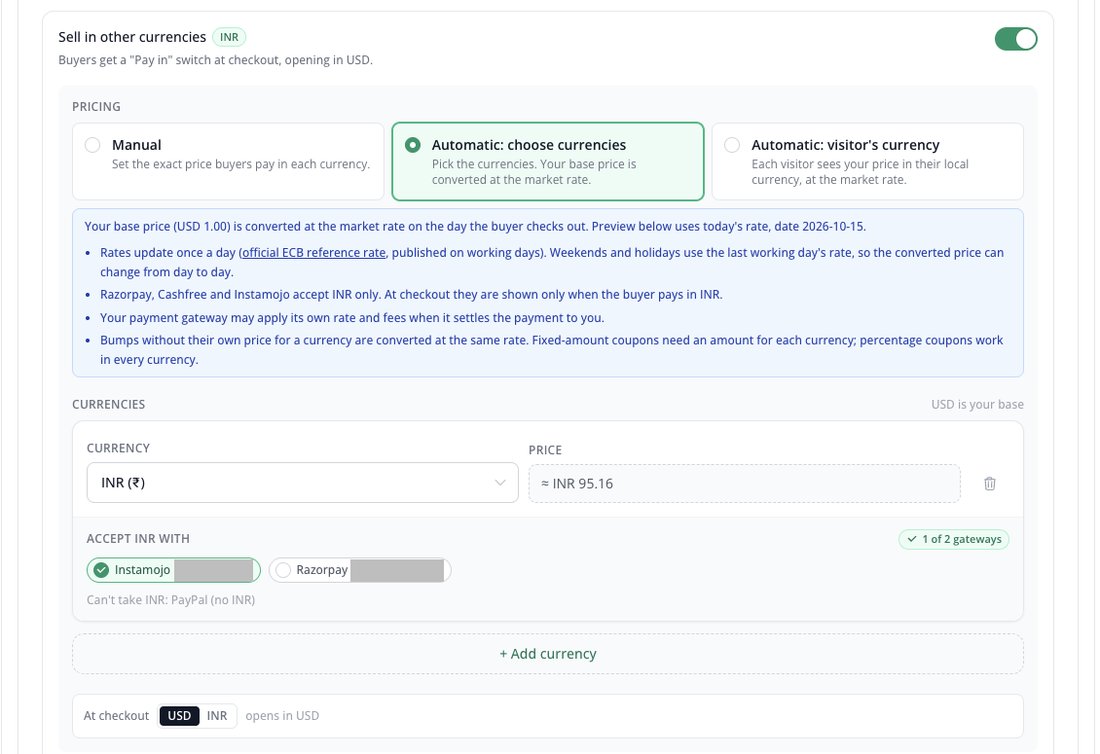Toggle off Sell in other currencies switch
Screen dimensions: 1100x754
pyautogui.click(x=1015, y=39)
